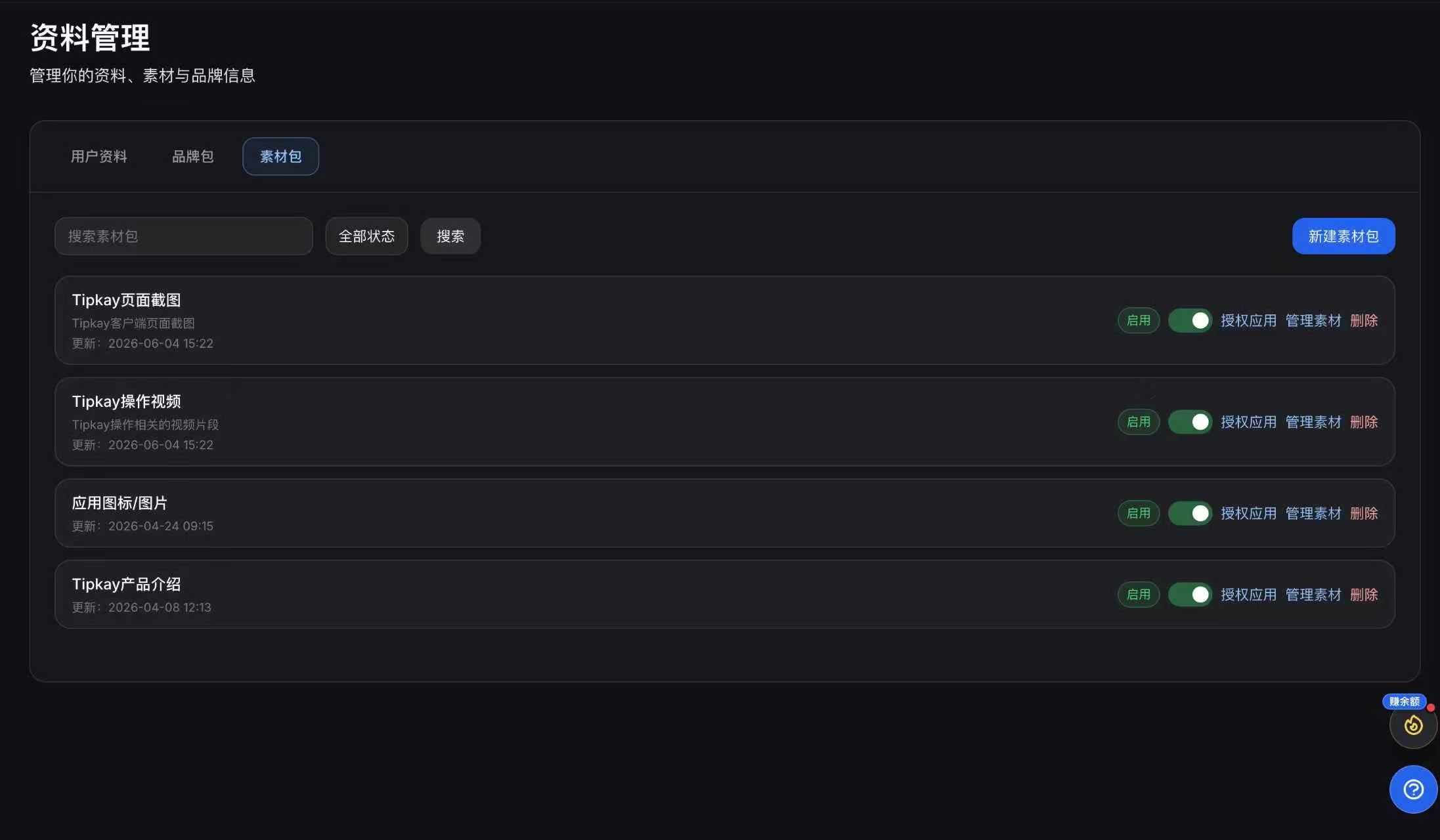Expand the 全部状态 status filter dropdown
The height and width of the screenshot is (840, 1440).
click(x=366, y=236)
